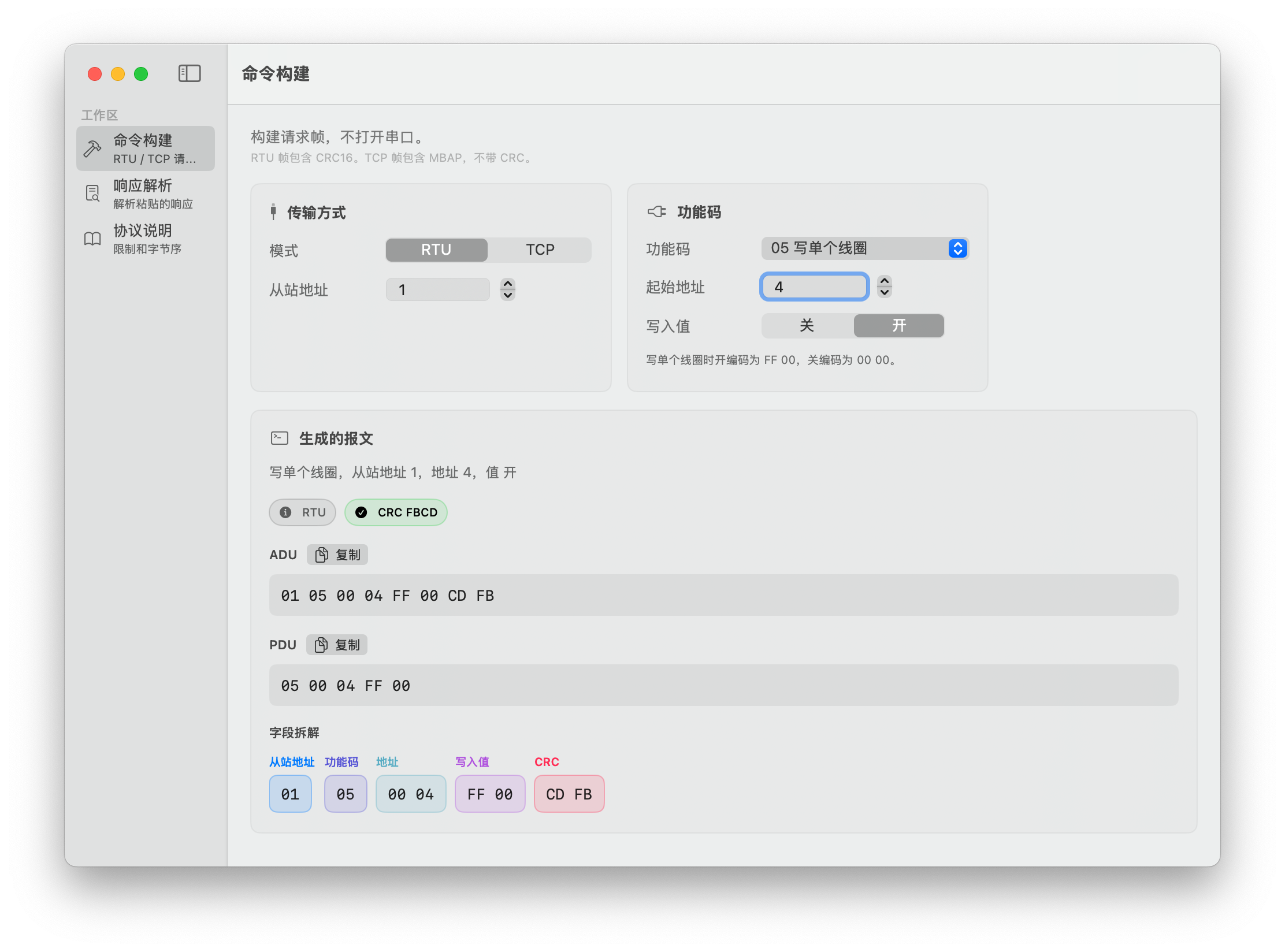This screenshot has width=1285, height=952.
Task: Toggle the sidebar with the panel icon
Action: 189,73
